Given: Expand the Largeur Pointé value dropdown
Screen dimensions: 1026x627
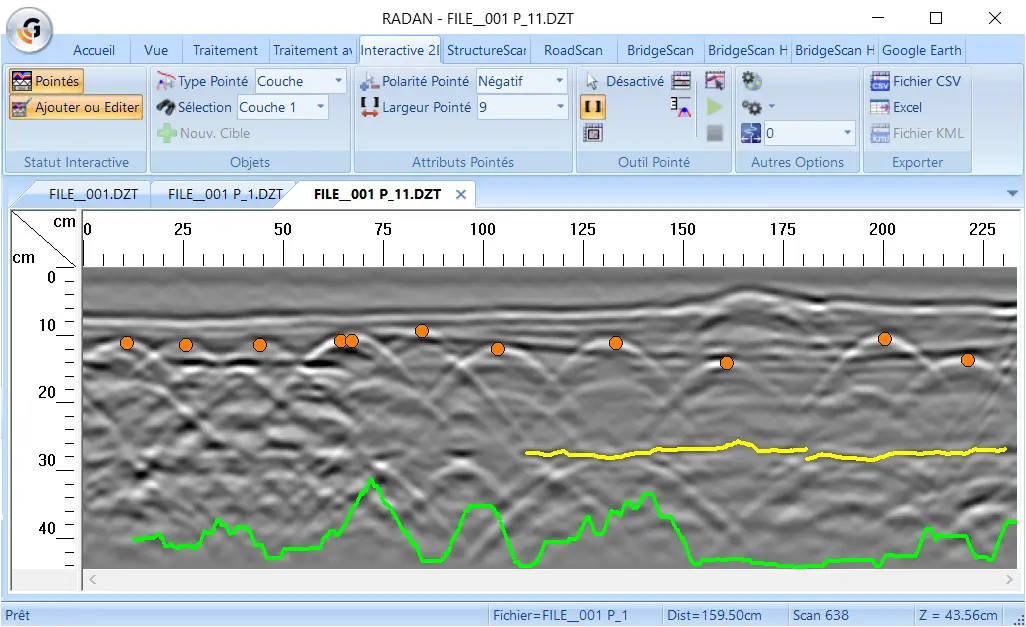Looking at the screenshot, I should point(560,107).
